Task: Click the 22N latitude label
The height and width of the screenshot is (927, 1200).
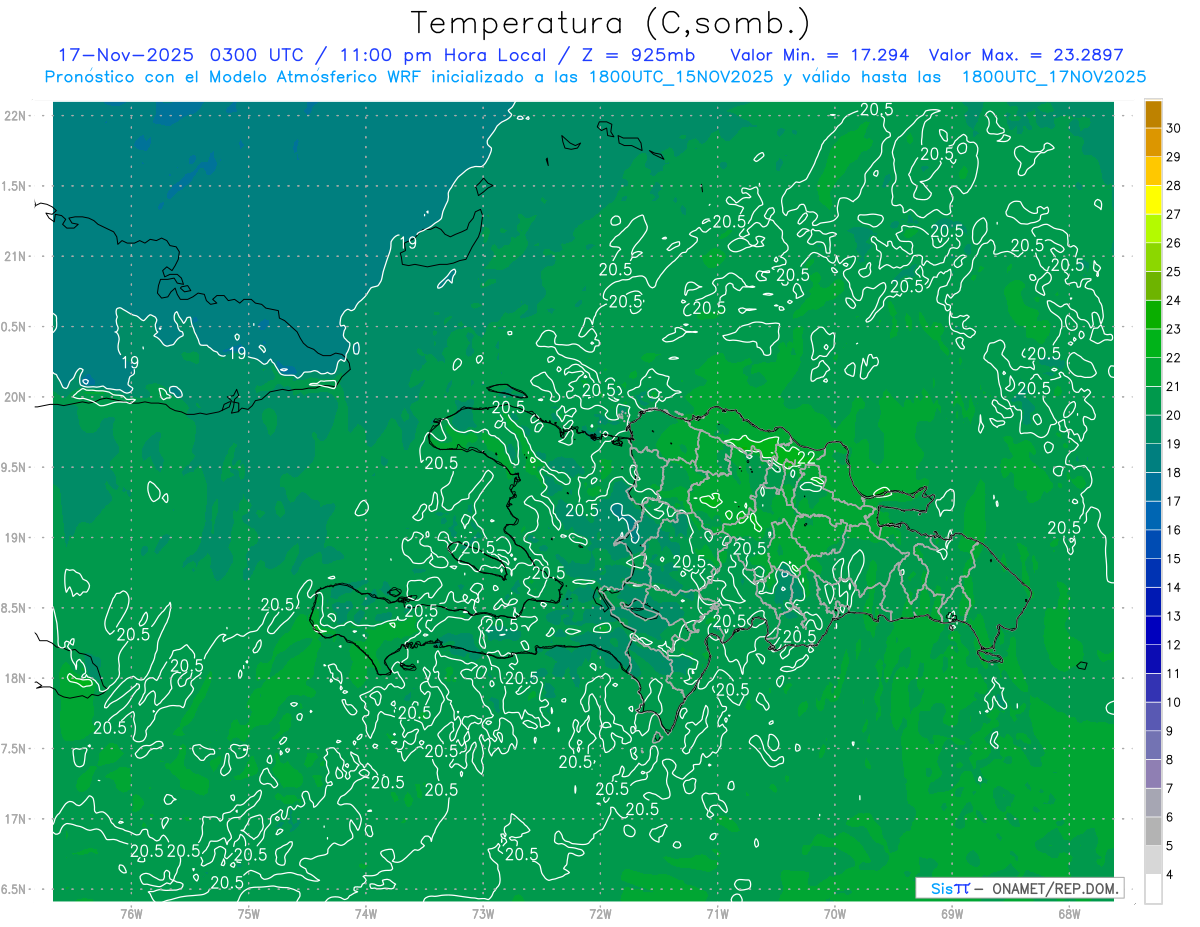Action: coord(14,116)
